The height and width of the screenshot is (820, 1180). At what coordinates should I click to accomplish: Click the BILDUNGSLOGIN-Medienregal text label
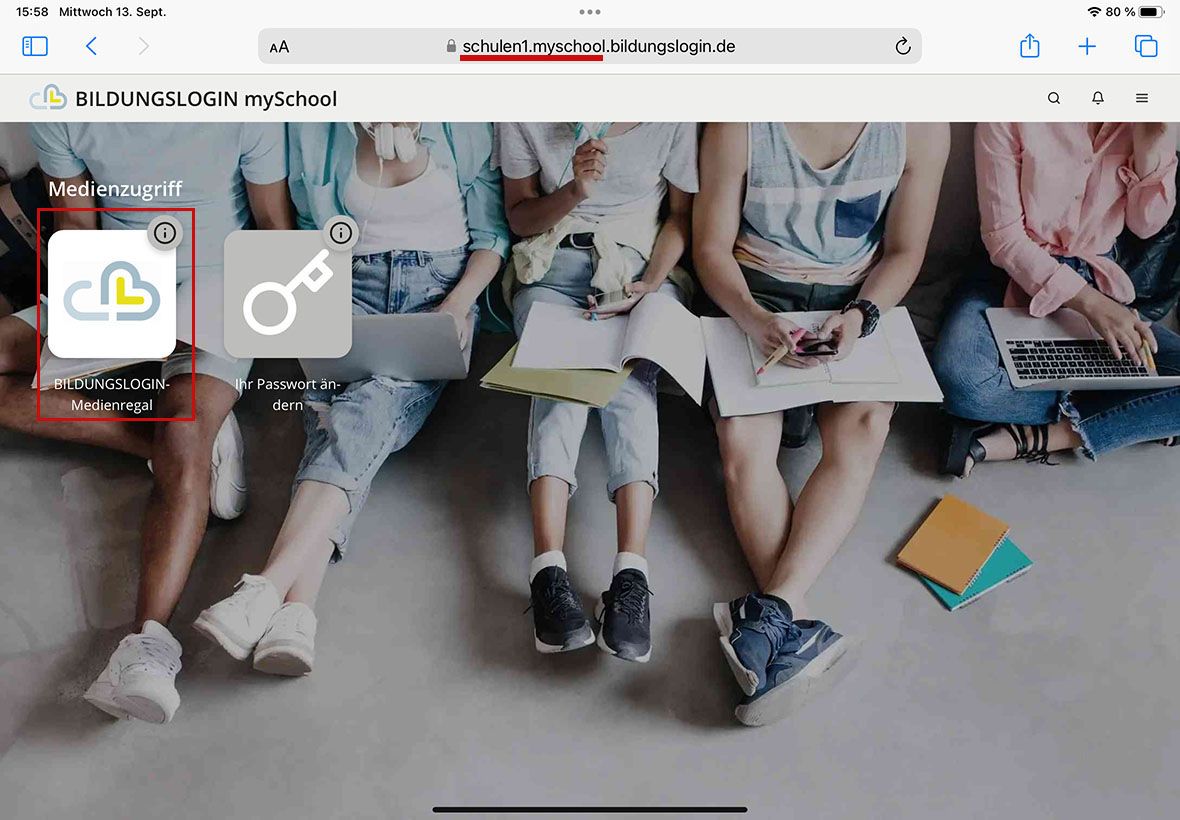112,395
